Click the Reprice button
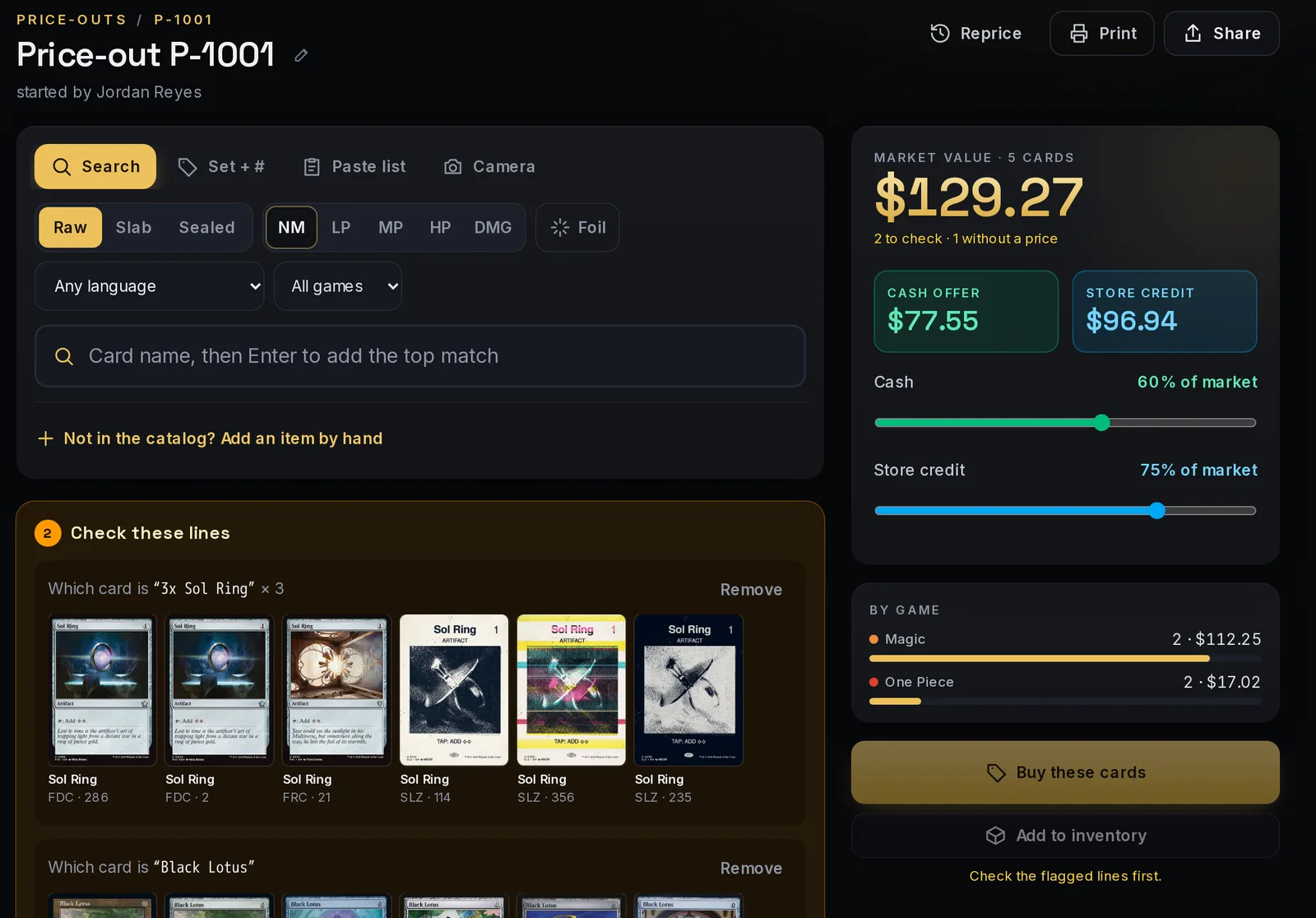The height and width of the screenshot is (918, 1316). tap(975, 33)
